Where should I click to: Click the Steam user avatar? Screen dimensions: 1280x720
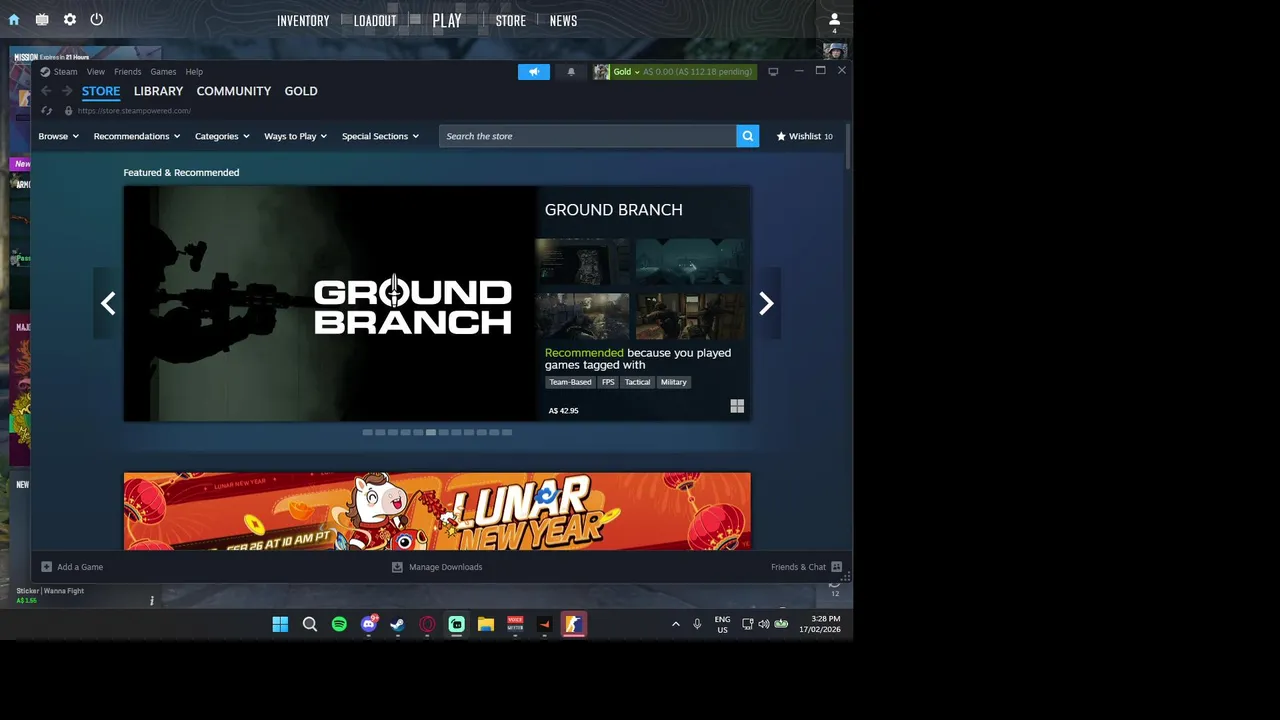(601, 72)
